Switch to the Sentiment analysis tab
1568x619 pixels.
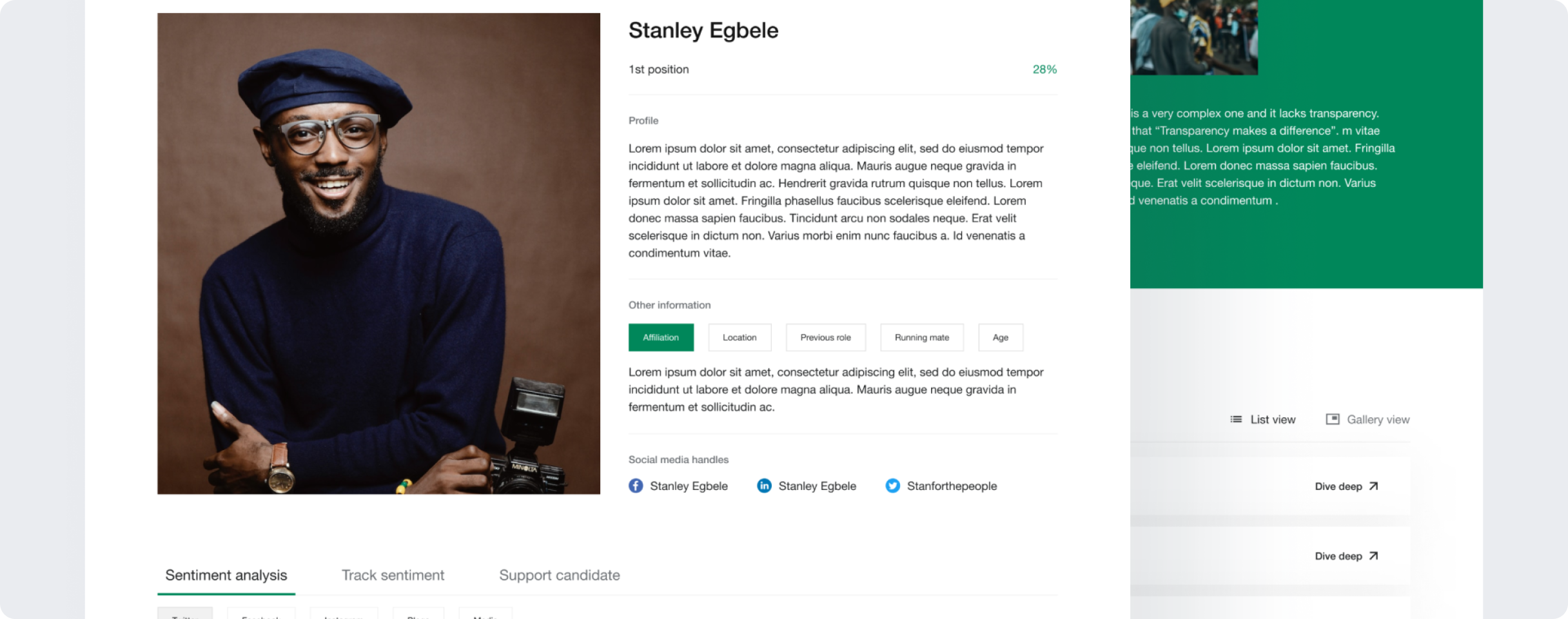226,575
